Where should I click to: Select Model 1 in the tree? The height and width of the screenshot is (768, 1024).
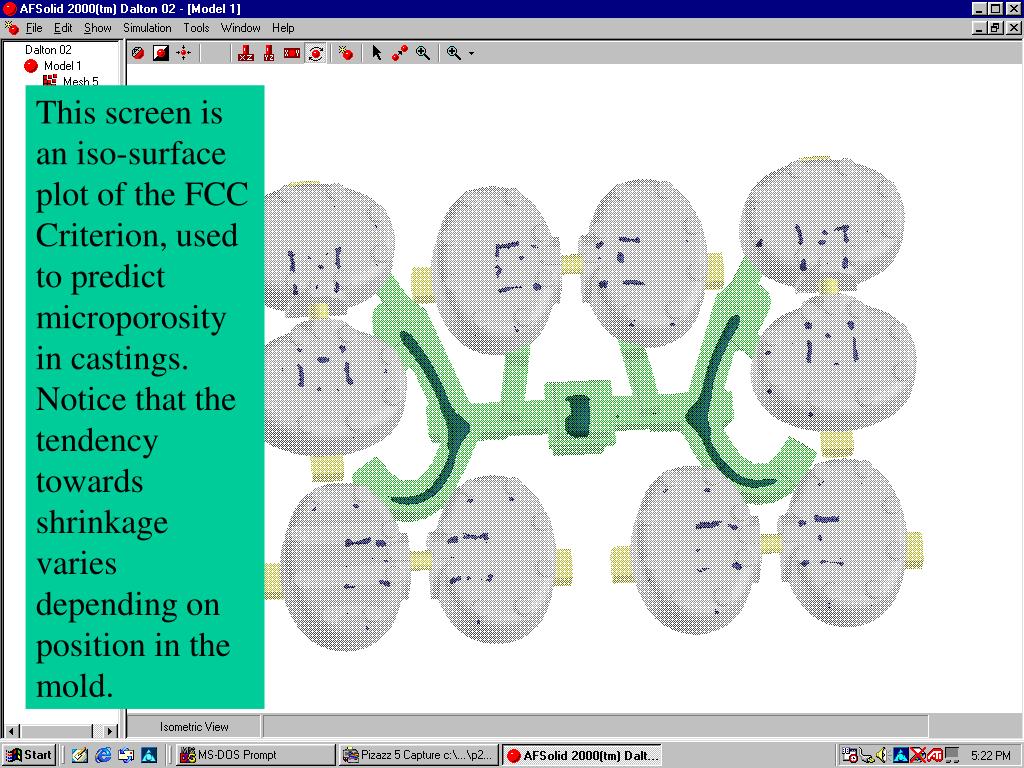[62, 66]
